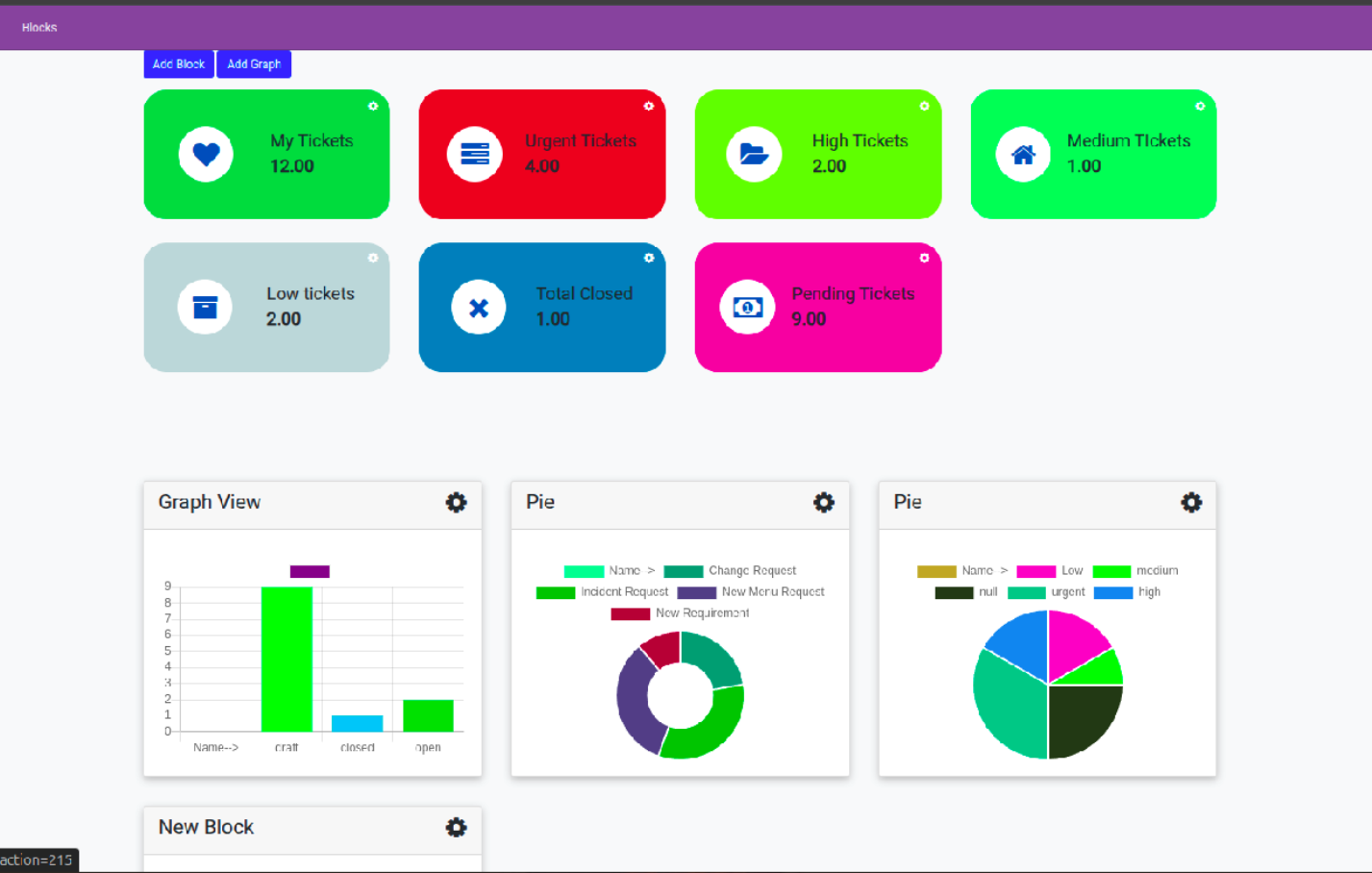The image size is (1372, 873).
Task: Click the list icon on Urgent Tickets
Action: [475, 154]
